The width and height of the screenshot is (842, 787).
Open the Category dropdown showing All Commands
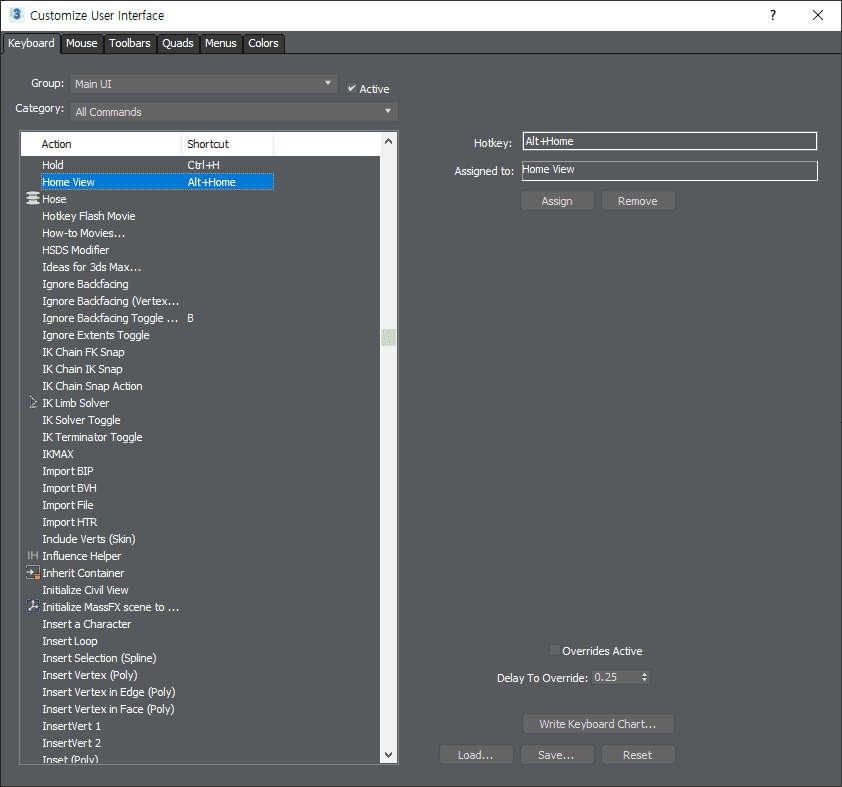coord(234,112)
